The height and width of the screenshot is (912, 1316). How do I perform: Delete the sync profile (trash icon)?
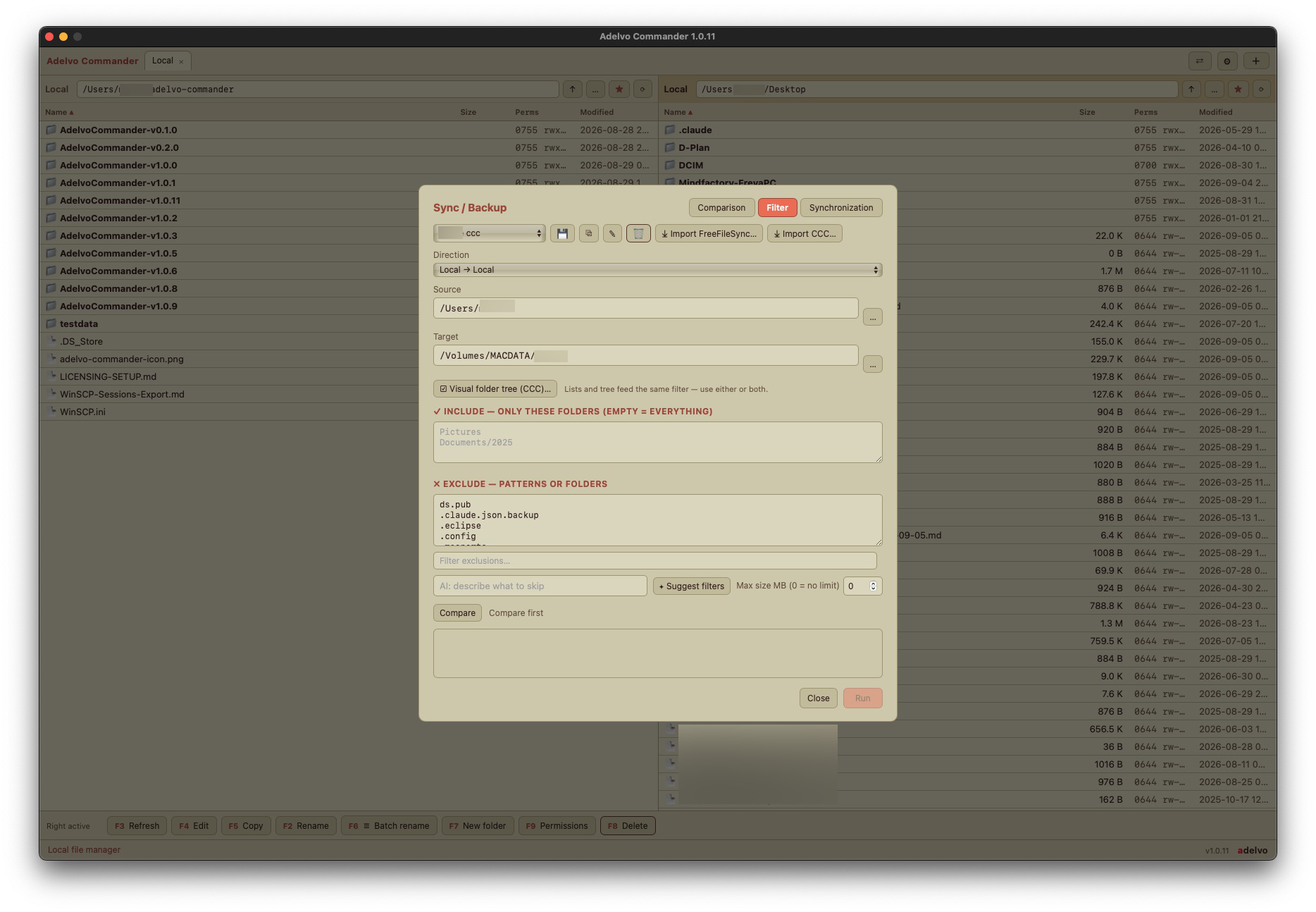[x=638, y=233]
